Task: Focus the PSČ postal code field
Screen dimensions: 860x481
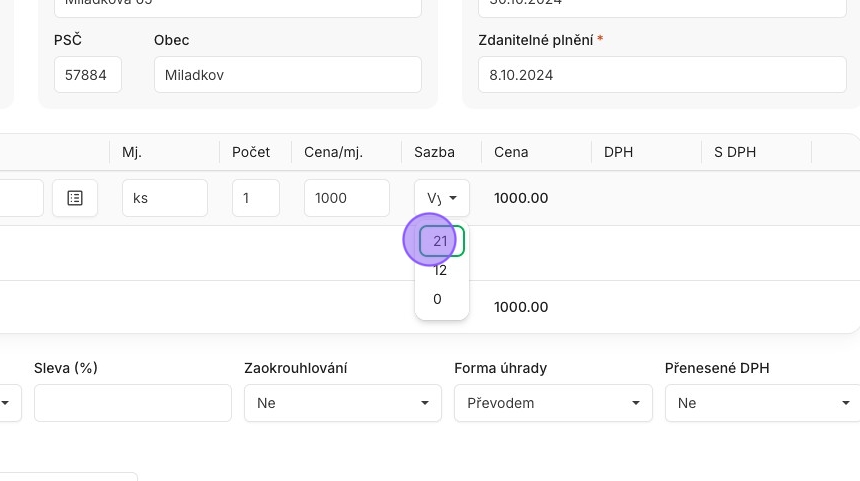Action: click(88, 75)
